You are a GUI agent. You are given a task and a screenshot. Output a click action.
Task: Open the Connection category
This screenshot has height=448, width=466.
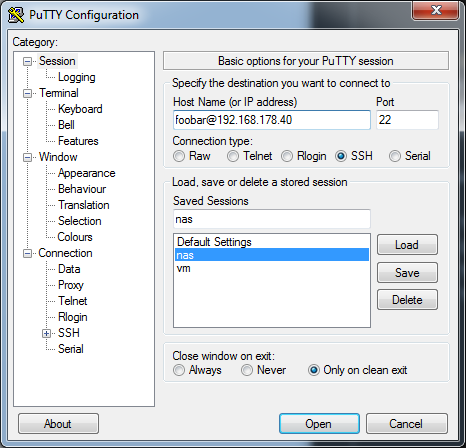click(x=65, y=253)
